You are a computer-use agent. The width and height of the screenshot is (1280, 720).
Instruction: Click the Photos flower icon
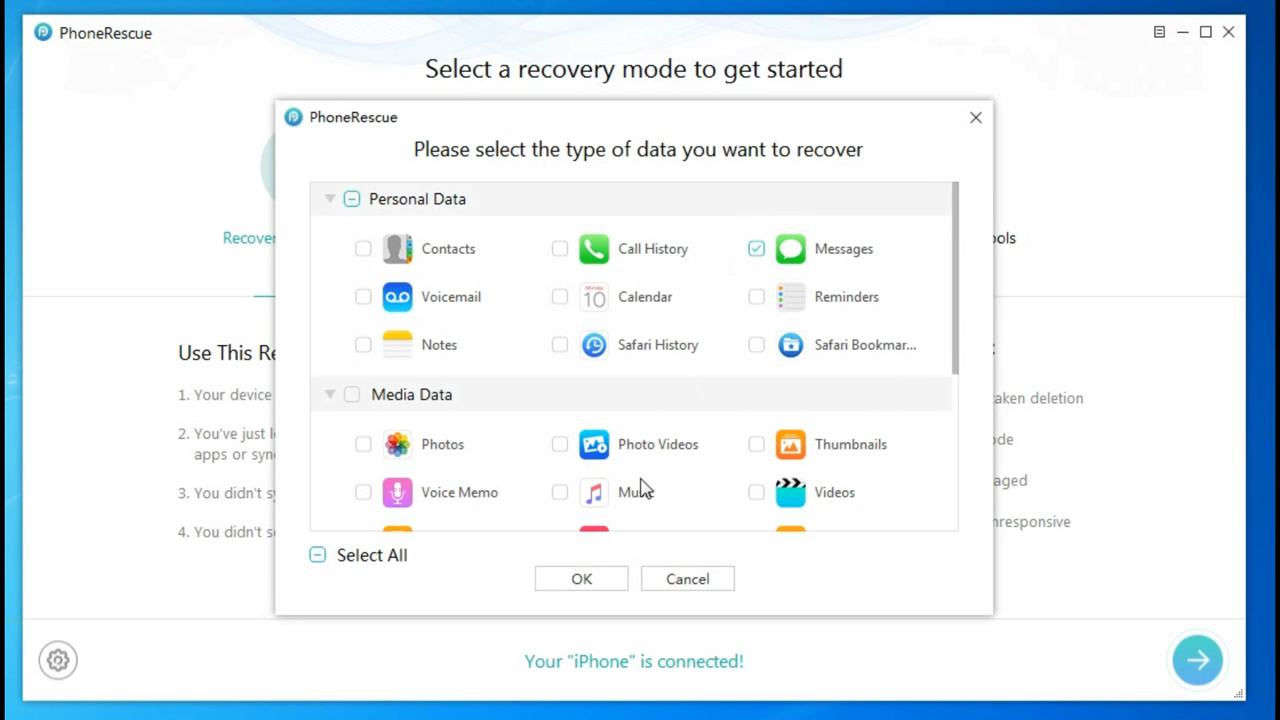[397, 444]
